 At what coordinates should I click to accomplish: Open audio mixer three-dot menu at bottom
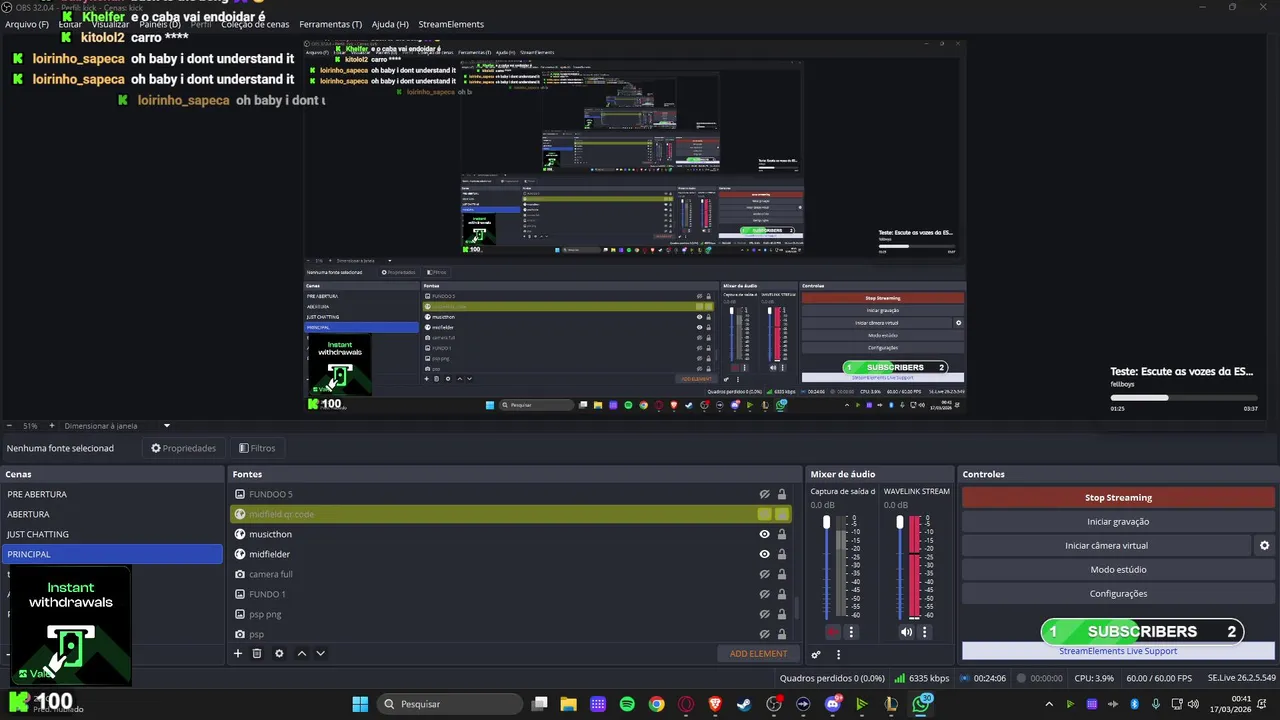[x=838, y=655]
